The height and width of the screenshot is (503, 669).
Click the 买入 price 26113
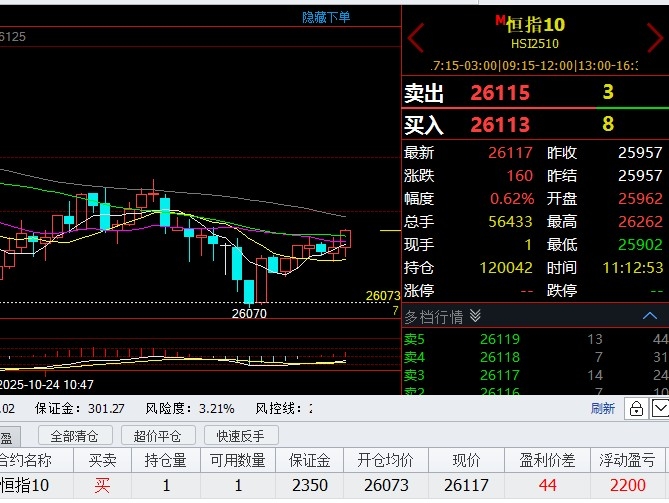point(500,125)
